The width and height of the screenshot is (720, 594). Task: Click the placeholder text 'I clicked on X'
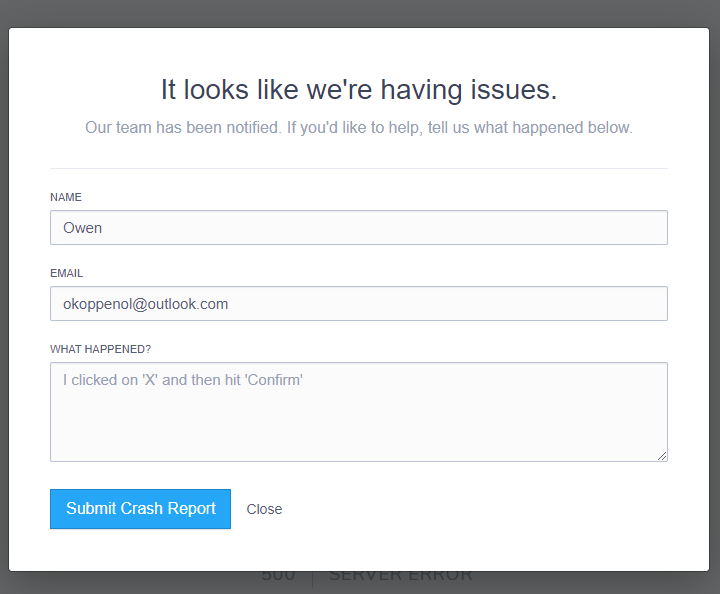click(182, 380)
